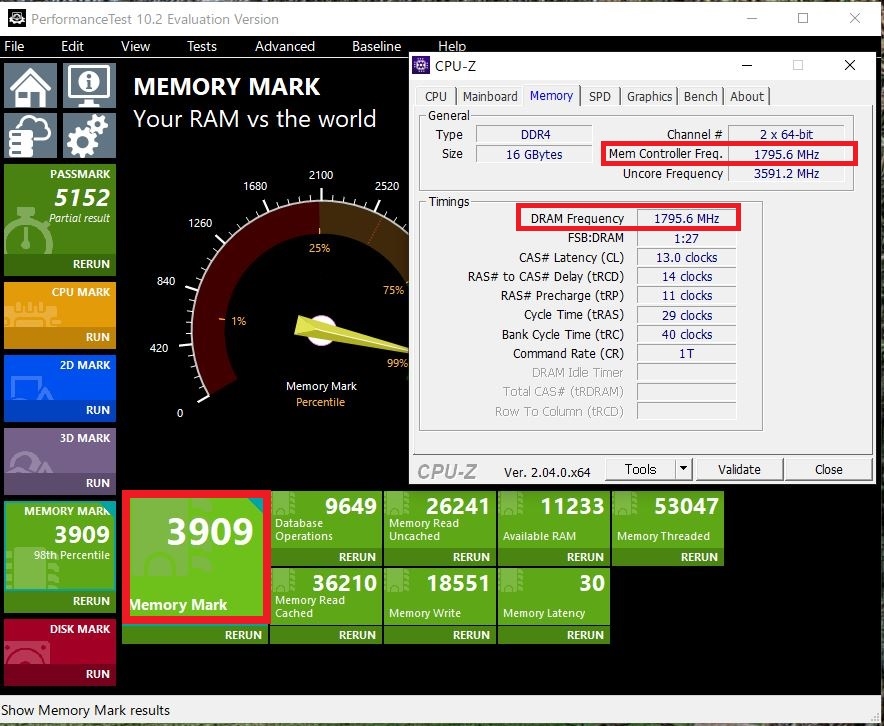This screenshot has width=884, height=726.
Task: Open the Advanced menu
Action: coord(285,46)
